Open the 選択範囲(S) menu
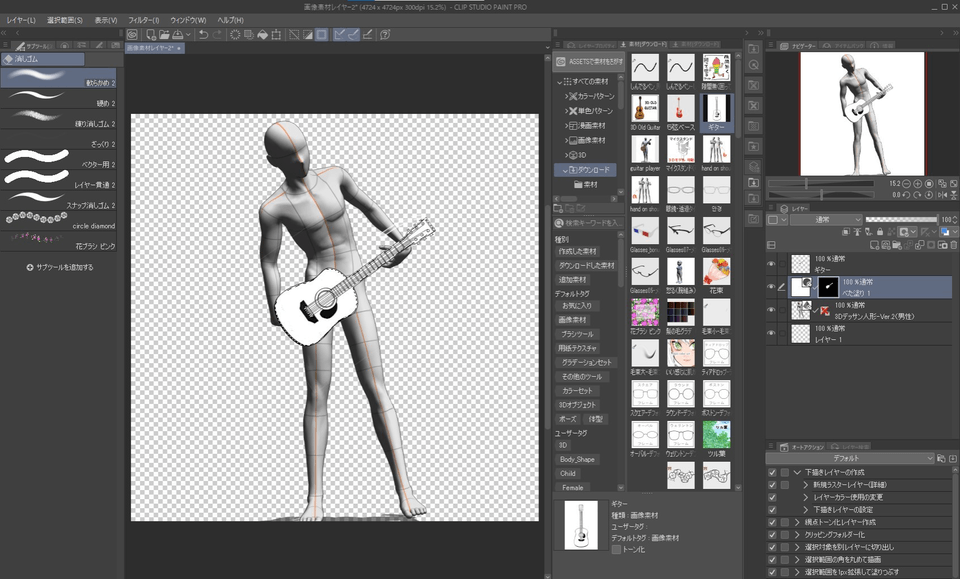The height and width of the screenshot is (579, 960). (x=65, y=20)
